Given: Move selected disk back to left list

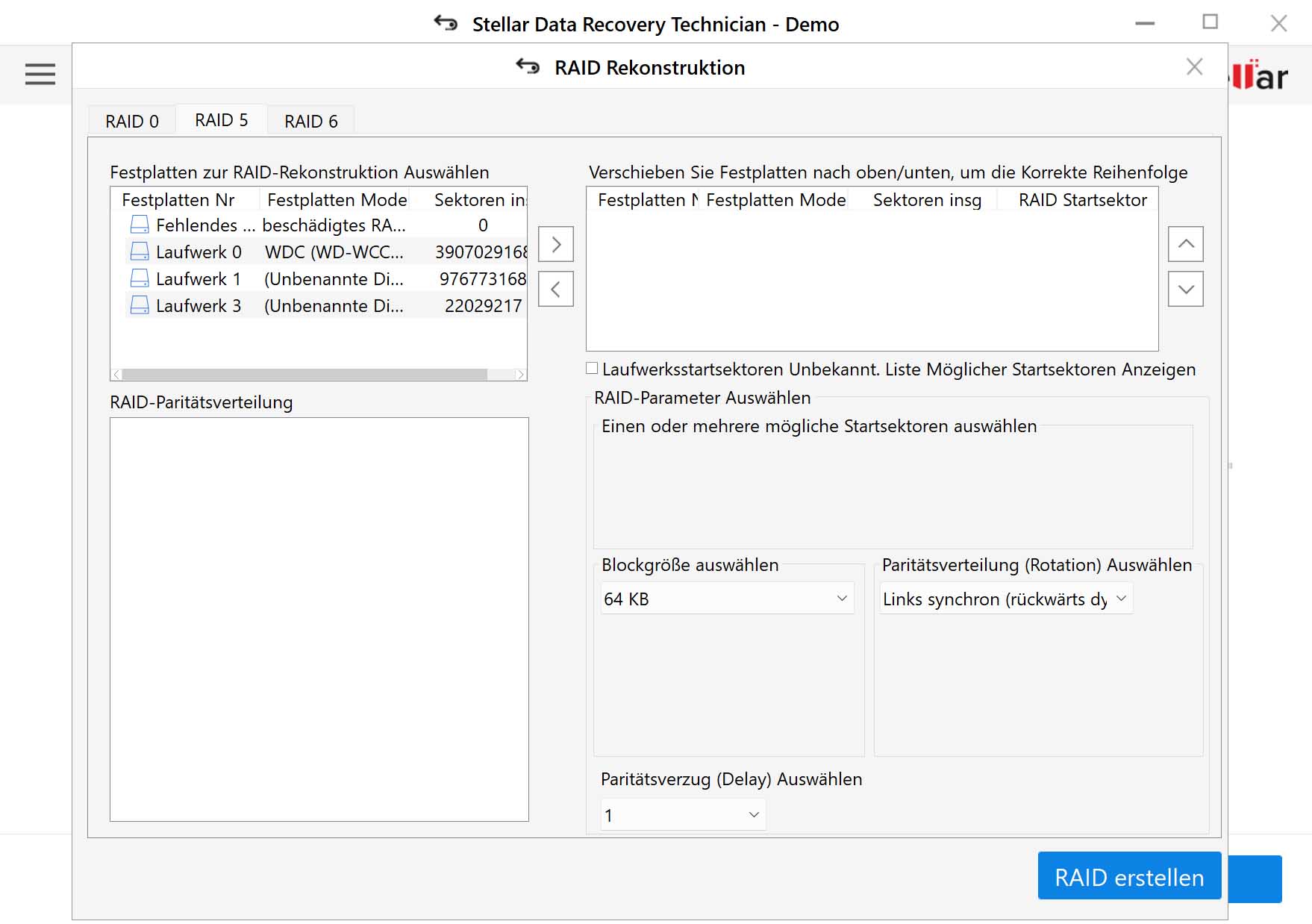Looking at the screenshot, I should [x=556, y=289].
